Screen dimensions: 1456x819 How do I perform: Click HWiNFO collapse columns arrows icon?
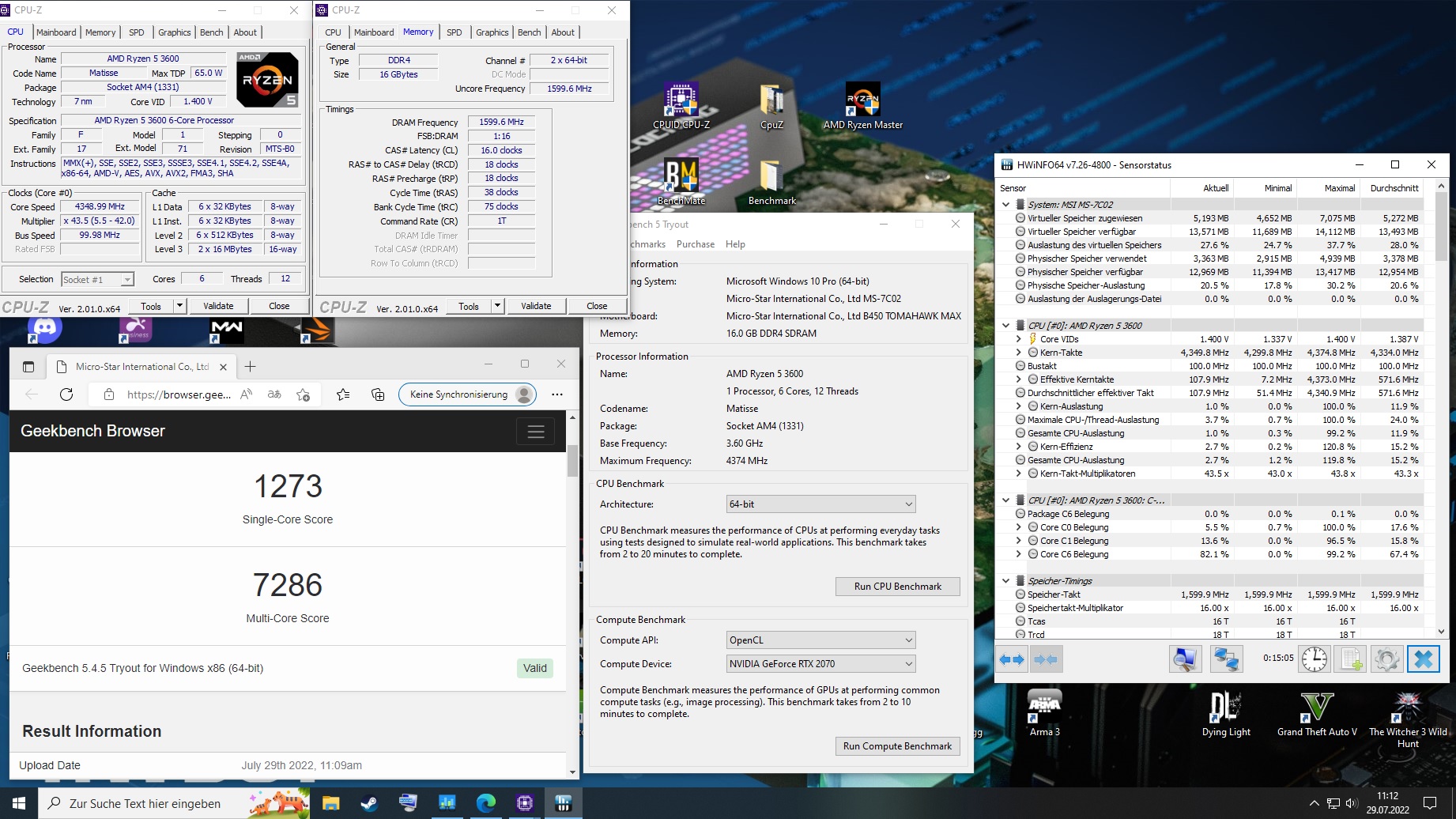click(x=1046, y=659)
